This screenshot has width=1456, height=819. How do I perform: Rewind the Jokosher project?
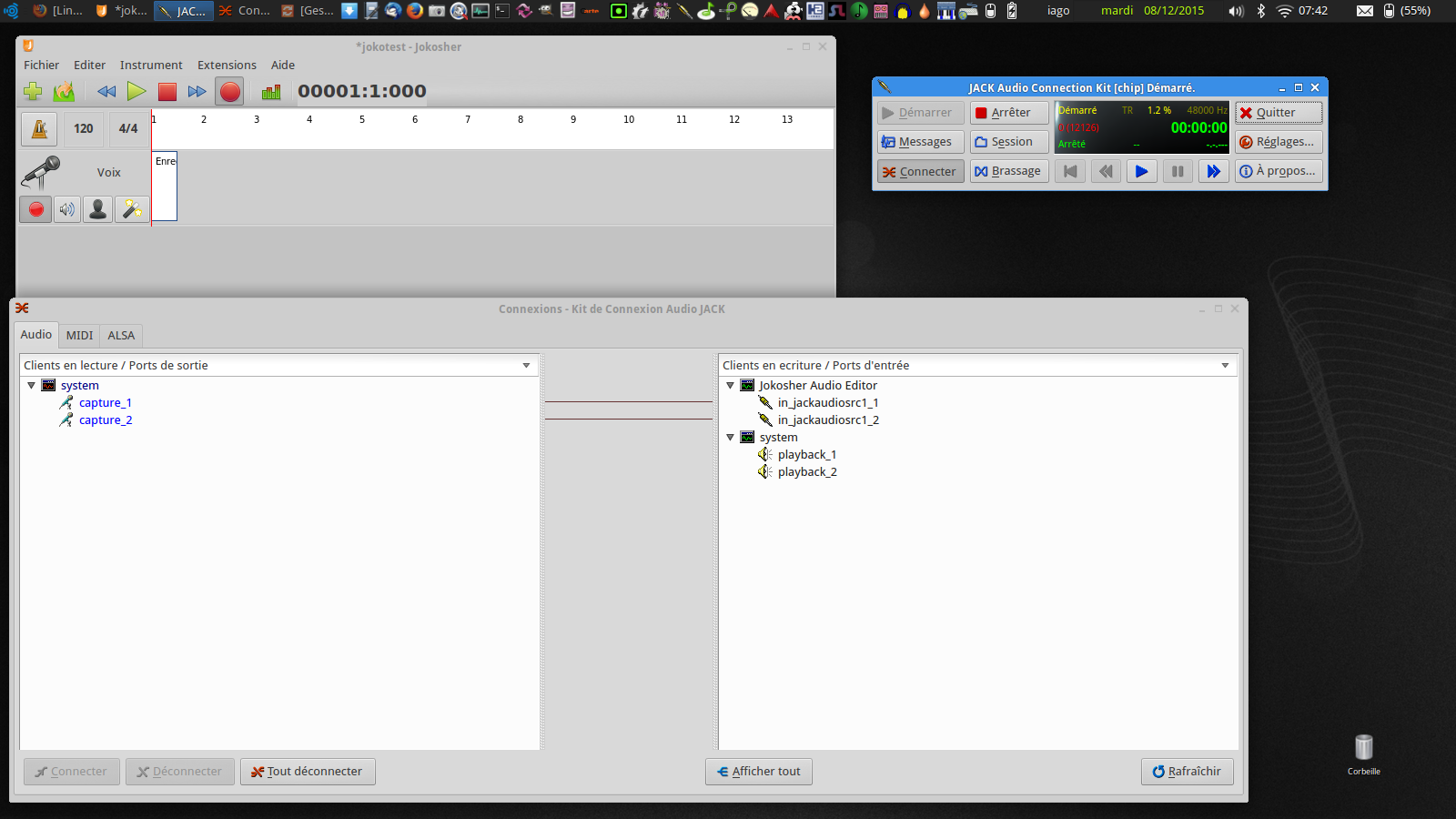106,91
